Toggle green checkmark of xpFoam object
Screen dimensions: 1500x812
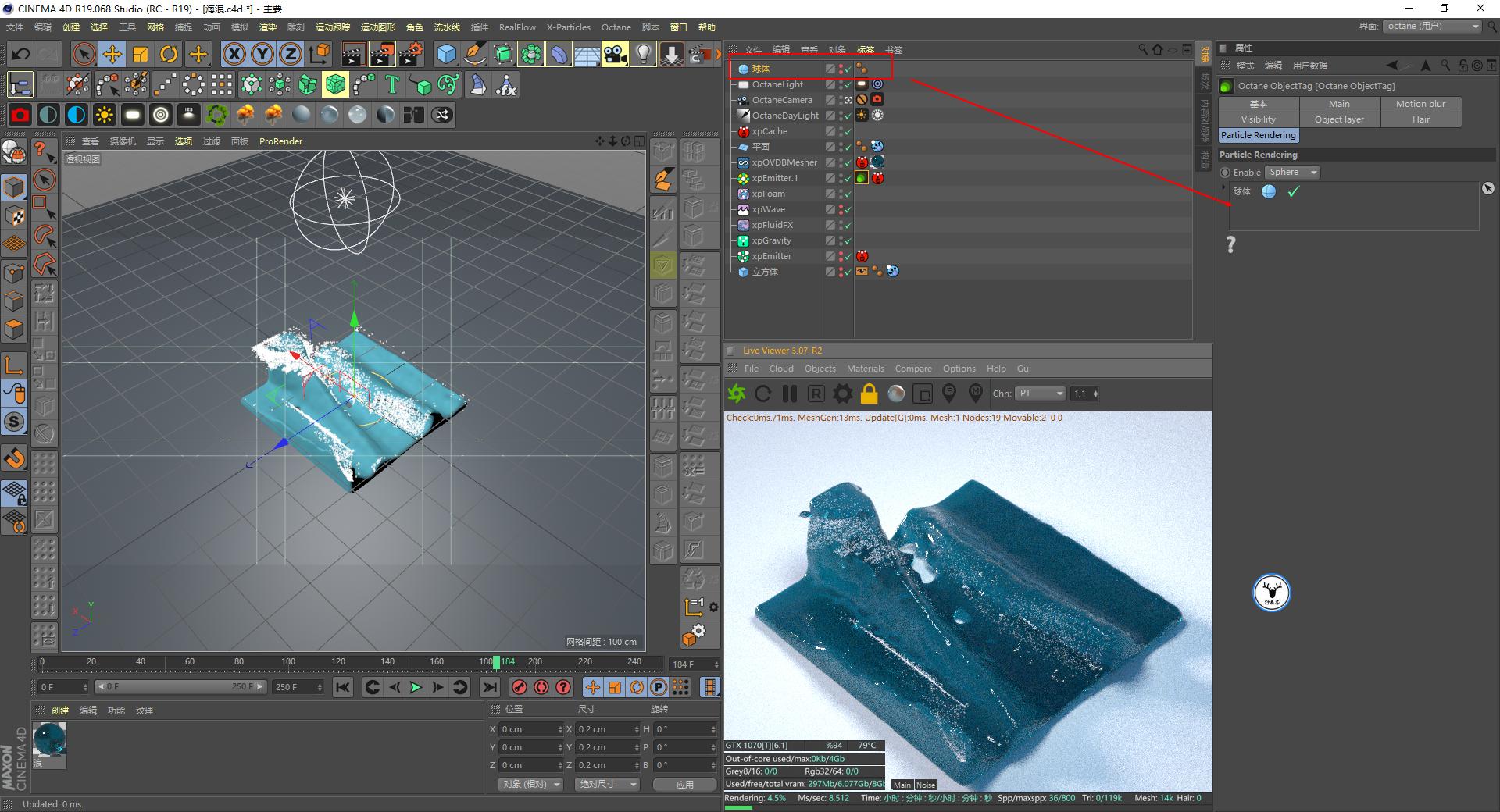pos(848,194)
